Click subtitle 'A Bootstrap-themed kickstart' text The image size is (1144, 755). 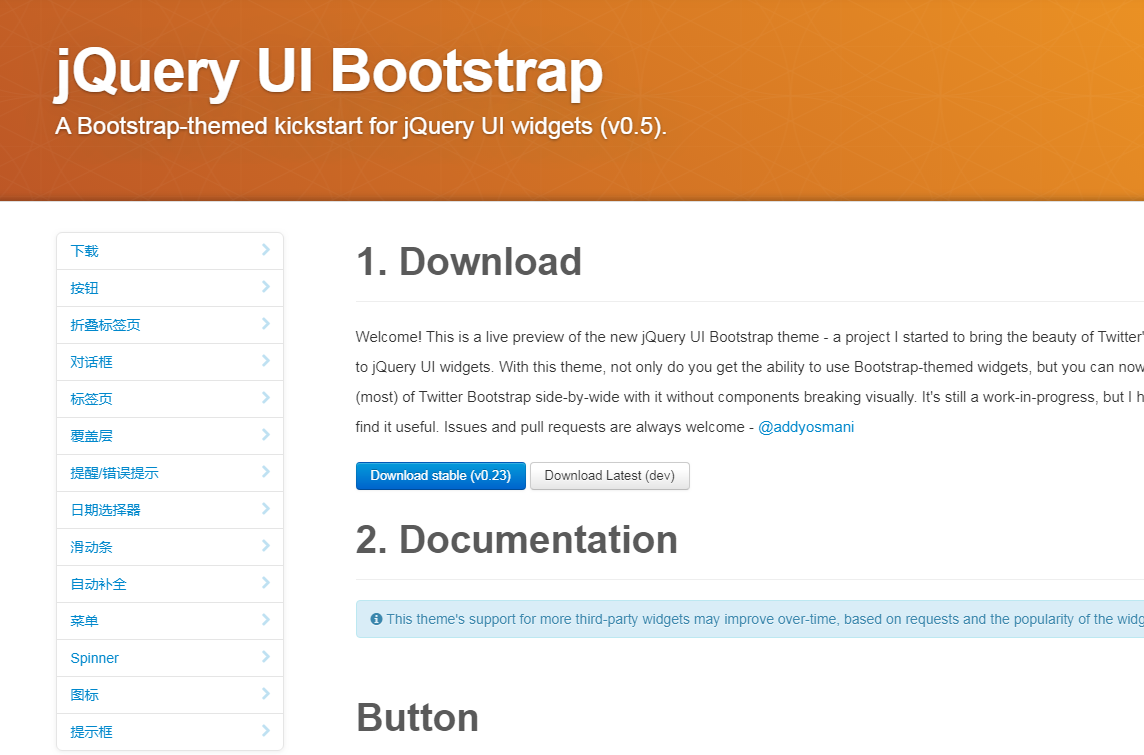(361, 126)
